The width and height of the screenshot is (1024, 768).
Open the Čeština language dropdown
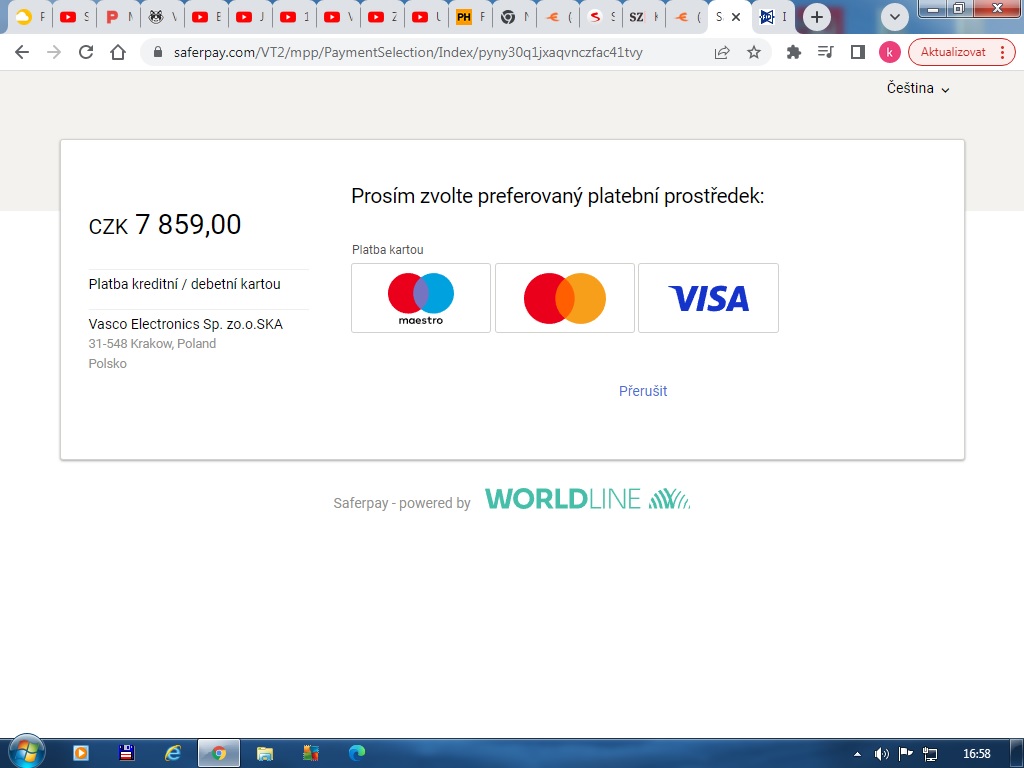click(917, 88)
